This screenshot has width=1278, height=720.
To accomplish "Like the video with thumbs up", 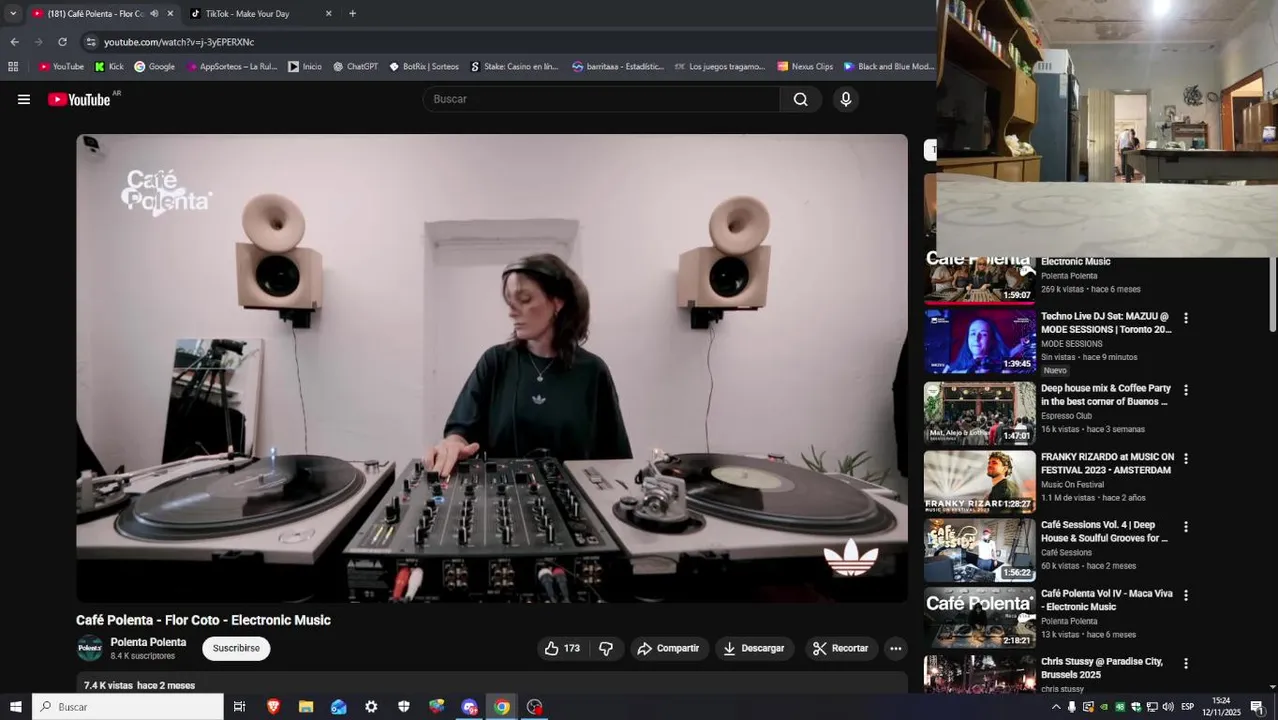I will coord(561,648).
